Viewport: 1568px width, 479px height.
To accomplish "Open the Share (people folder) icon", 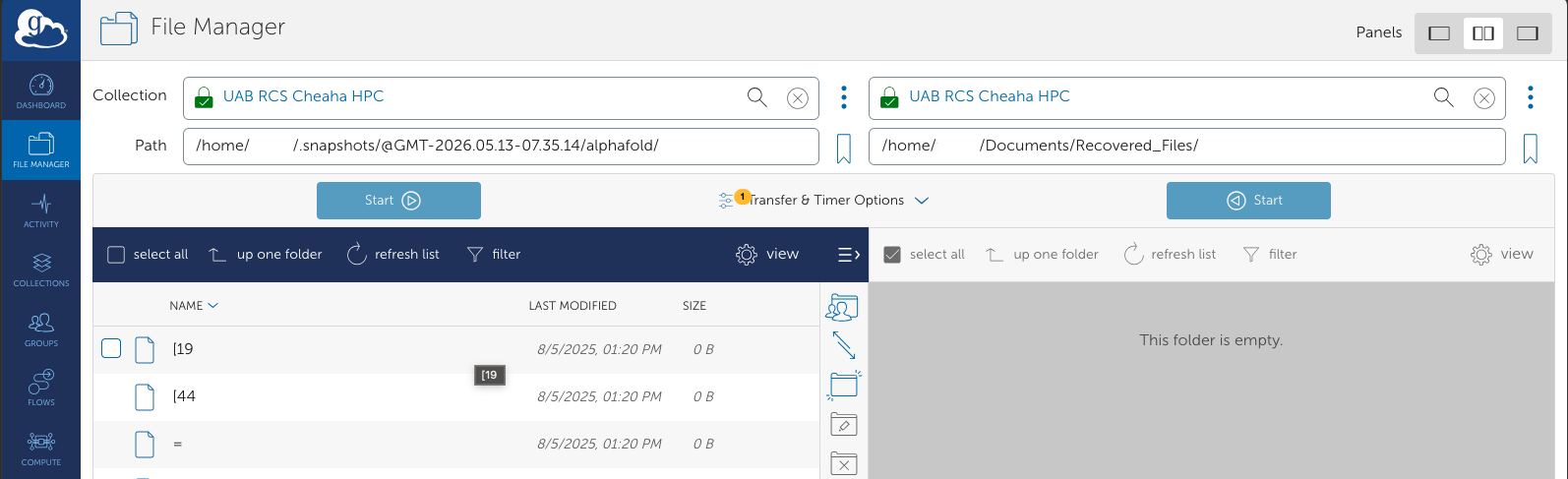I will [x=843, y=308].
